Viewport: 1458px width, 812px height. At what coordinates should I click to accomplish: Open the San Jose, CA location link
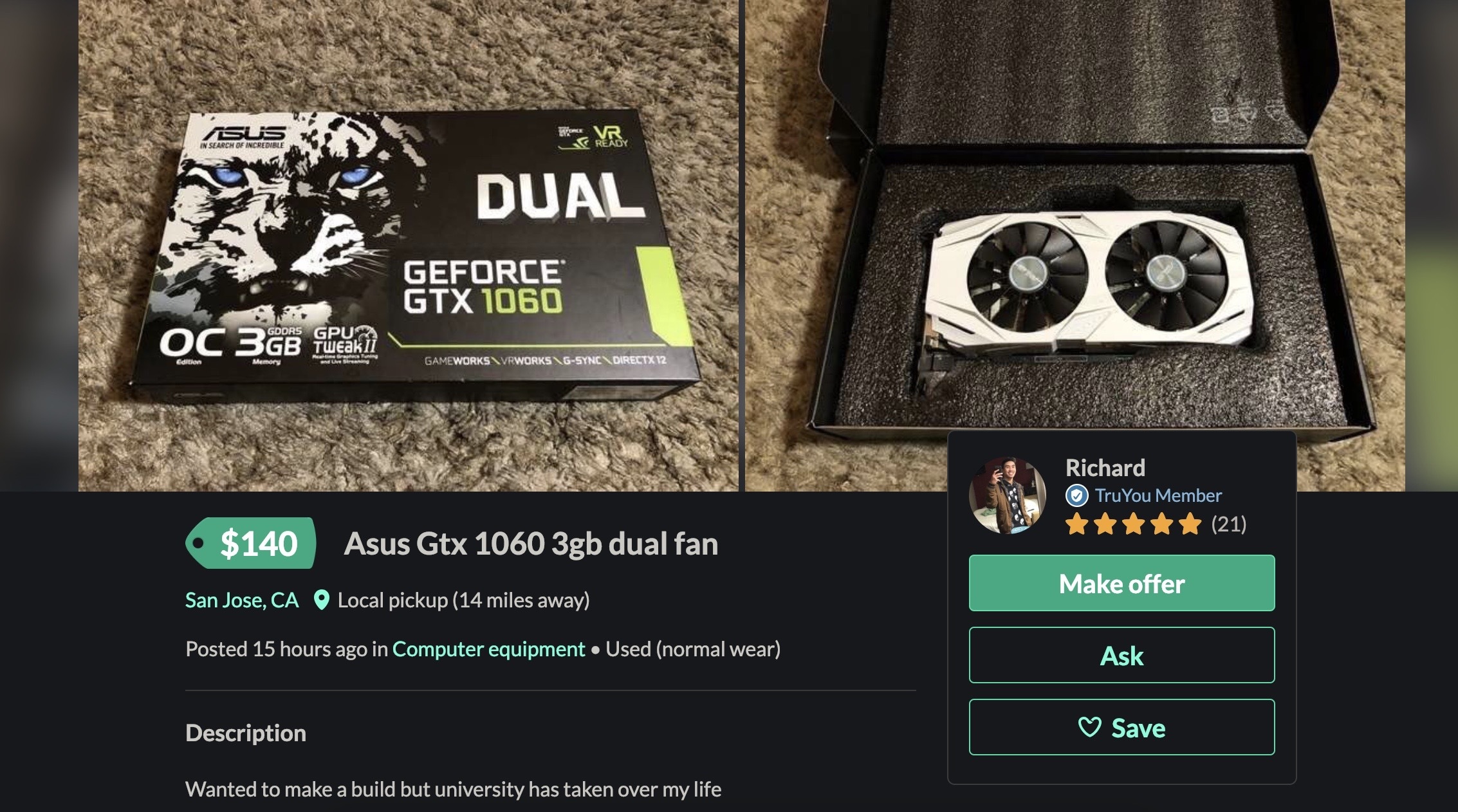click(x=242, y=600)
